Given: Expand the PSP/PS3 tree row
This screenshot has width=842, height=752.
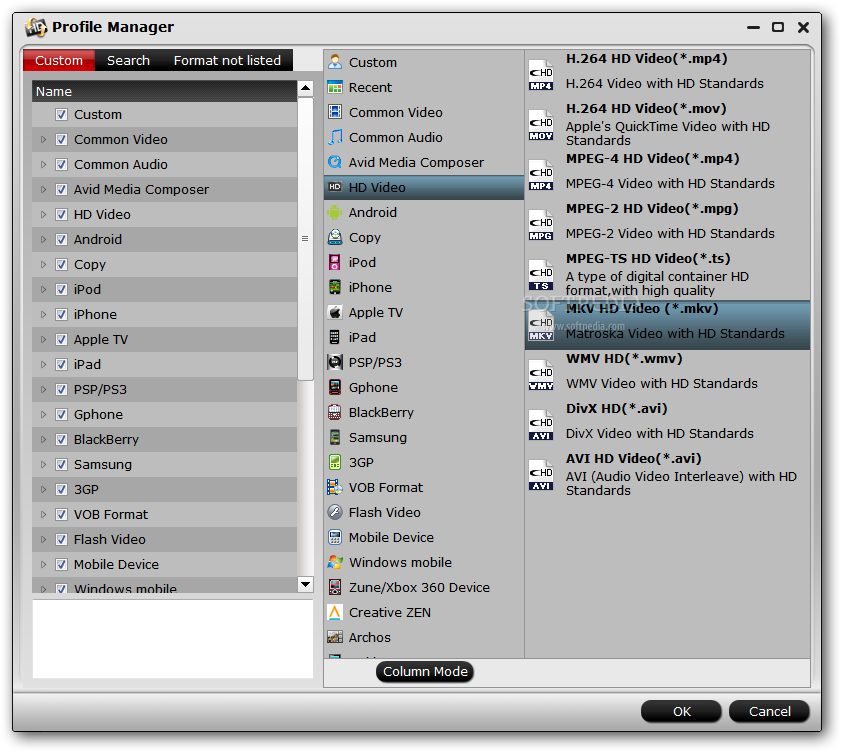Looking at the screenshot, I should [x=43, y=389].
